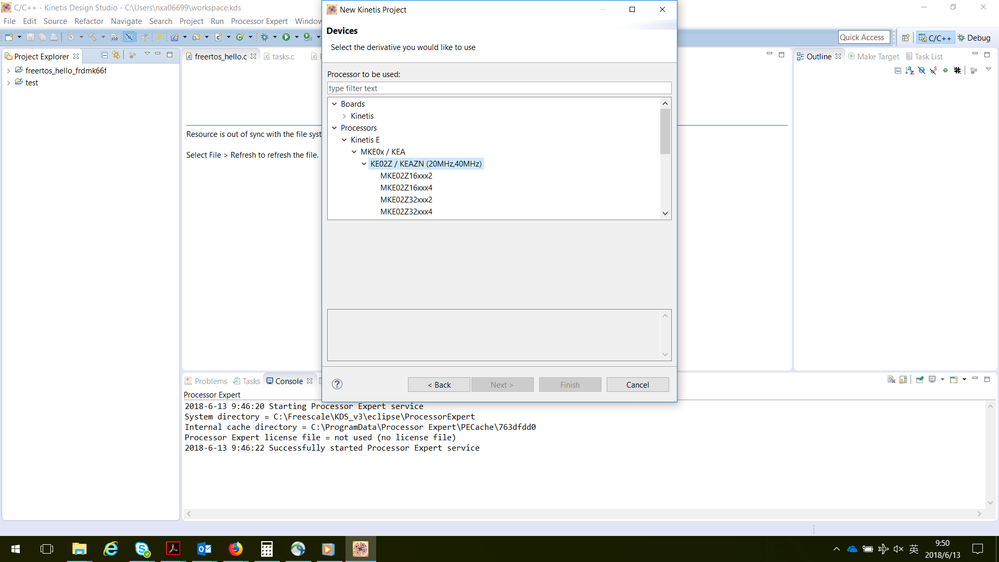Click the New Class green C icon
999x562 pixels.
click(x=240, y=37)
